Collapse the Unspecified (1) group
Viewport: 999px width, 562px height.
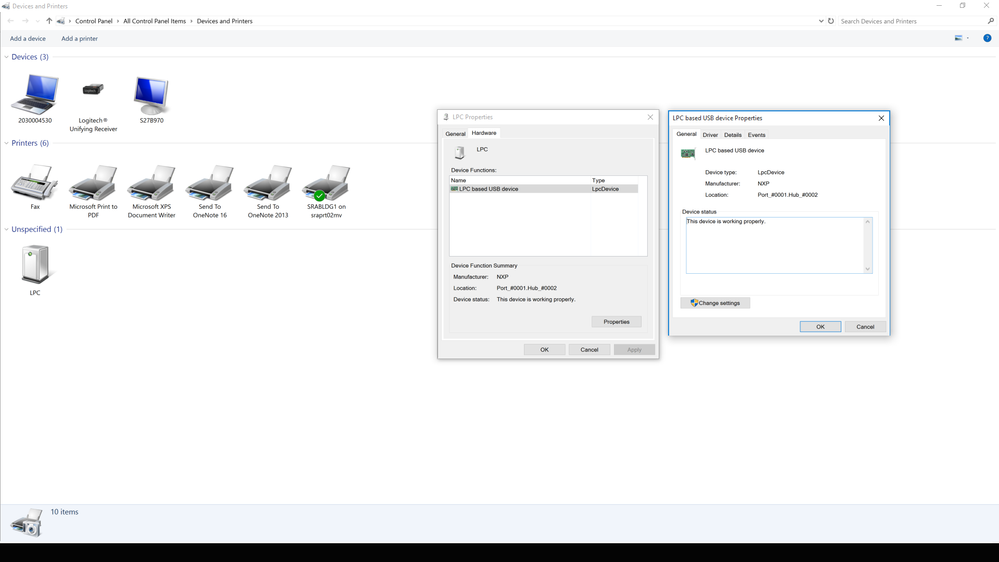(x=6, y=229)
